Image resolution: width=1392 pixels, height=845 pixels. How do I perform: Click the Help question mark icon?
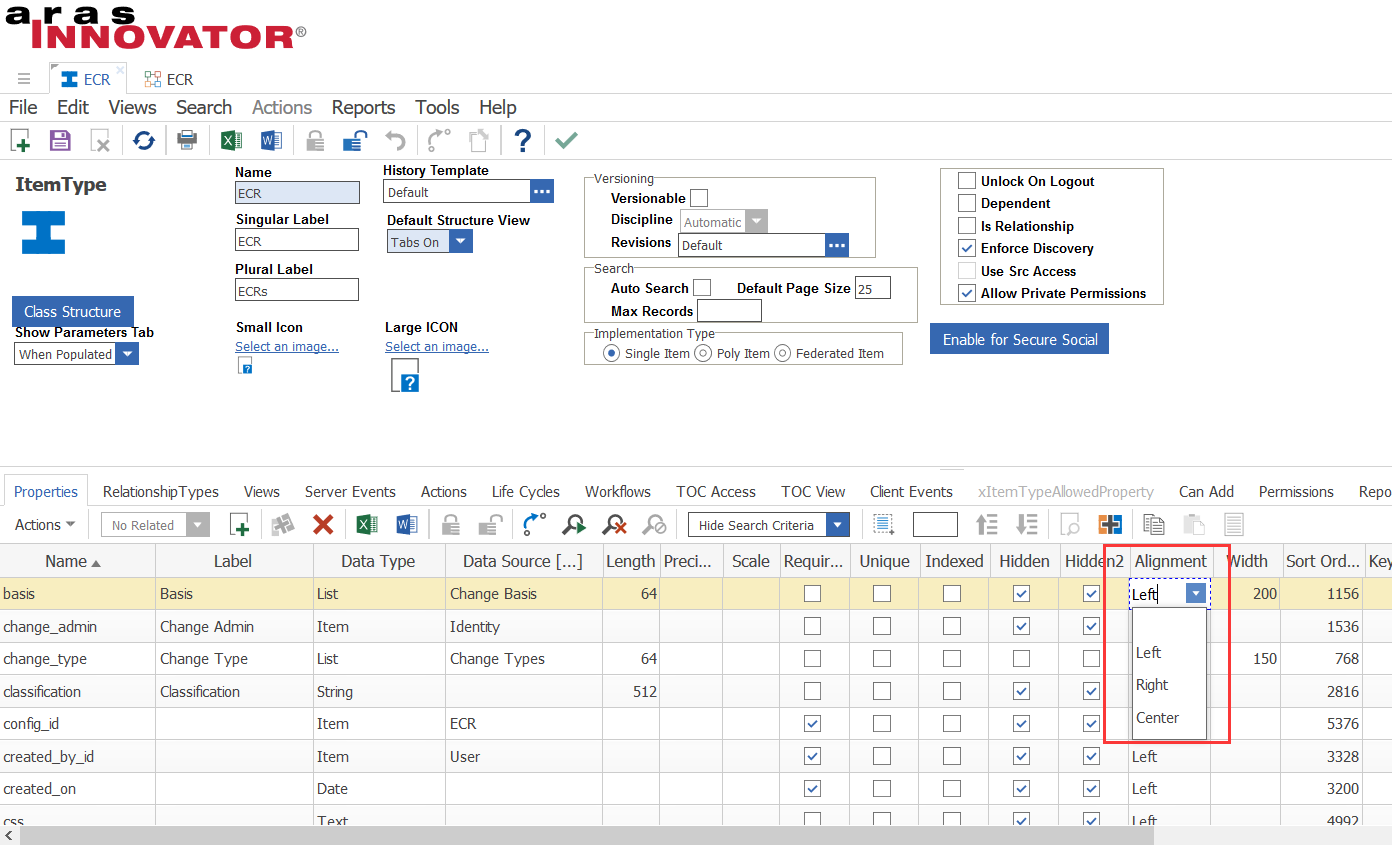click(x=522, y=140)
